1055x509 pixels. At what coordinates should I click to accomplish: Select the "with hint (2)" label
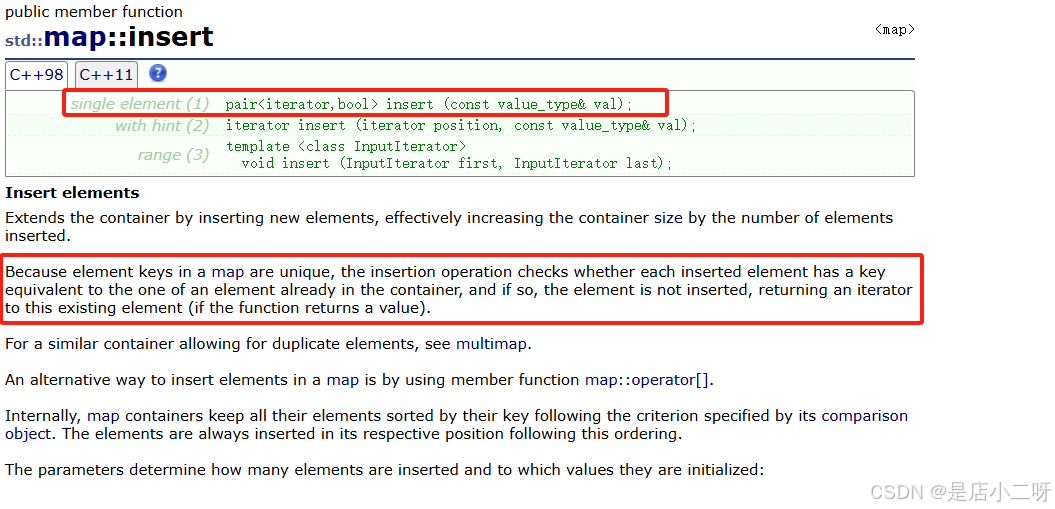[162, 126]
